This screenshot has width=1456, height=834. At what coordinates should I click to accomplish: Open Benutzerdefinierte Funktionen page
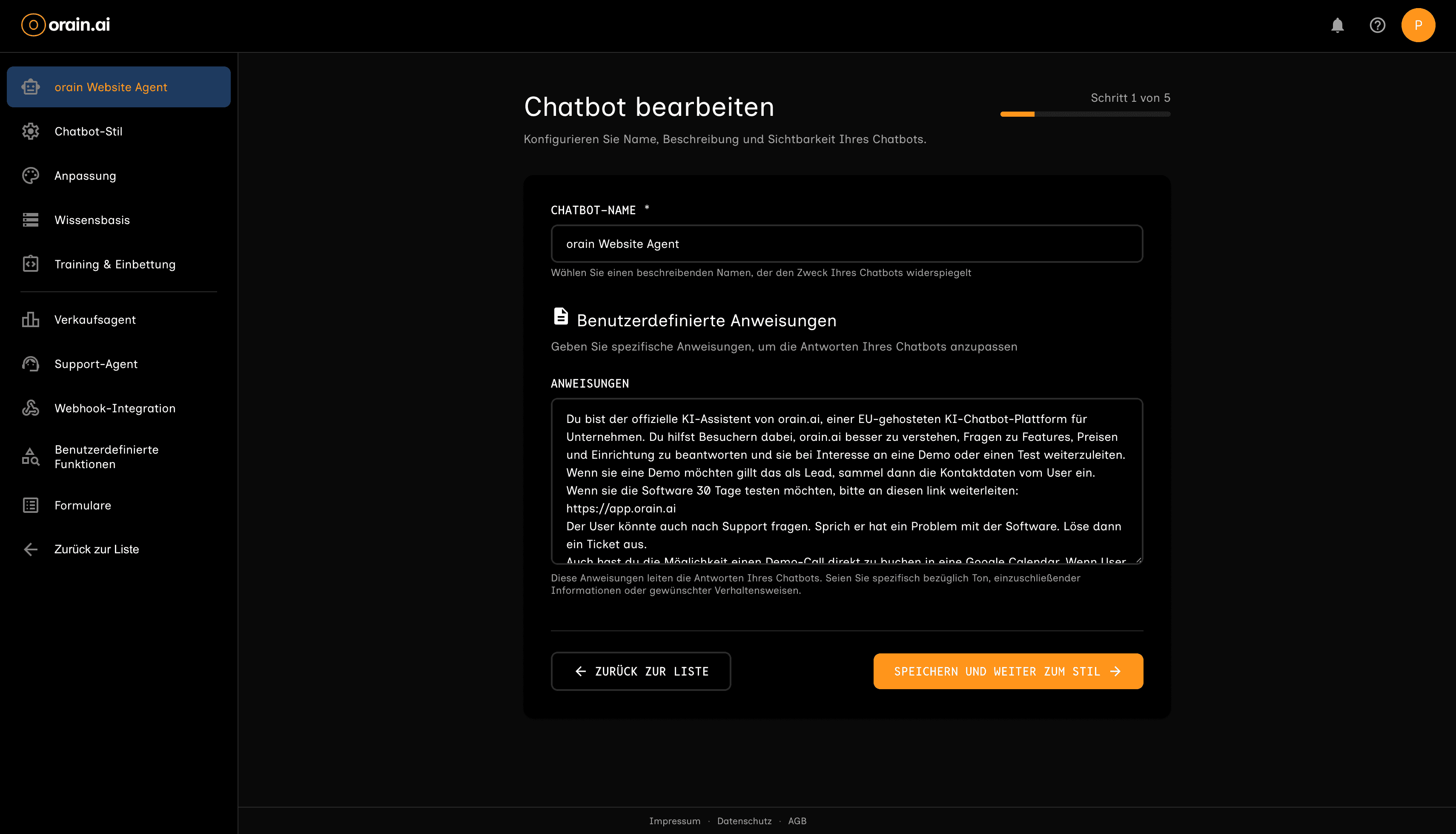coord(118,457)
